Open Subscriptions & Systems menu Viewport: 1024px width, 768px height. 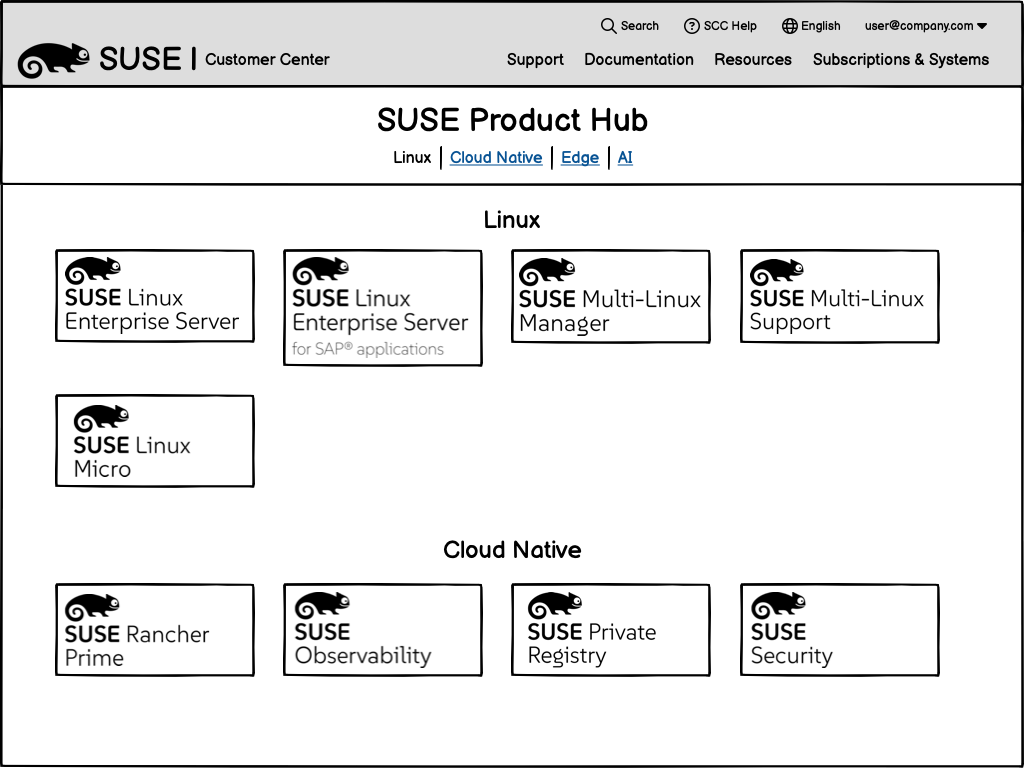coord(901,59)
